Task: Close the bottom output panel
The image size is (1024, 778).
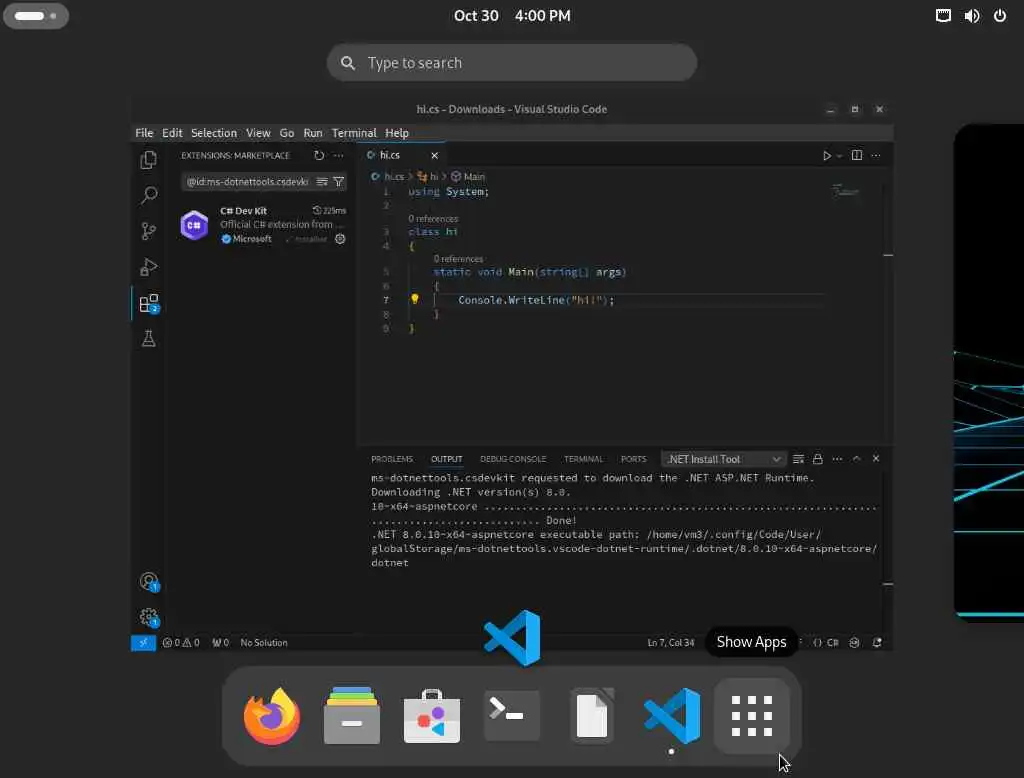Action: 876,459
